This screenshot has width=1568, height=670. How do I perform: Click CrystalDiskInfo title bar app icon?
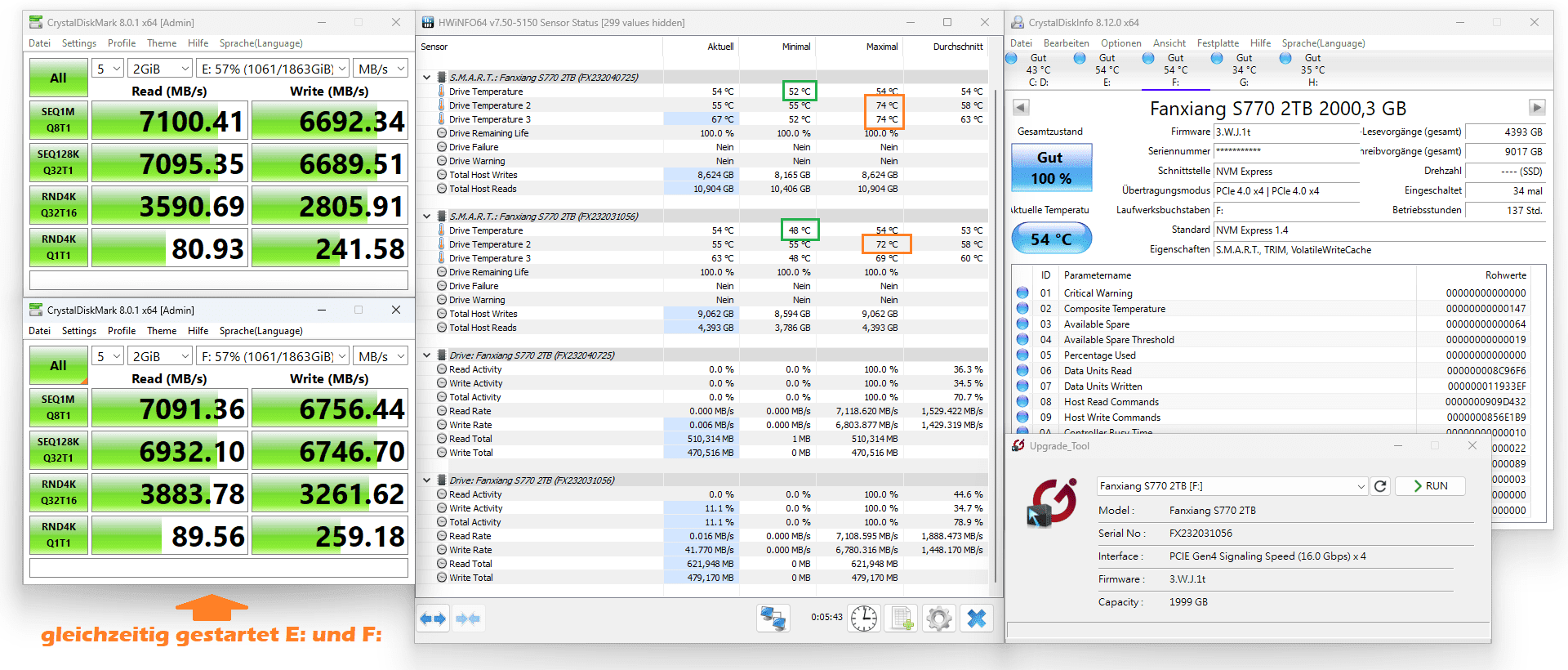click(x=1018, y=22)
